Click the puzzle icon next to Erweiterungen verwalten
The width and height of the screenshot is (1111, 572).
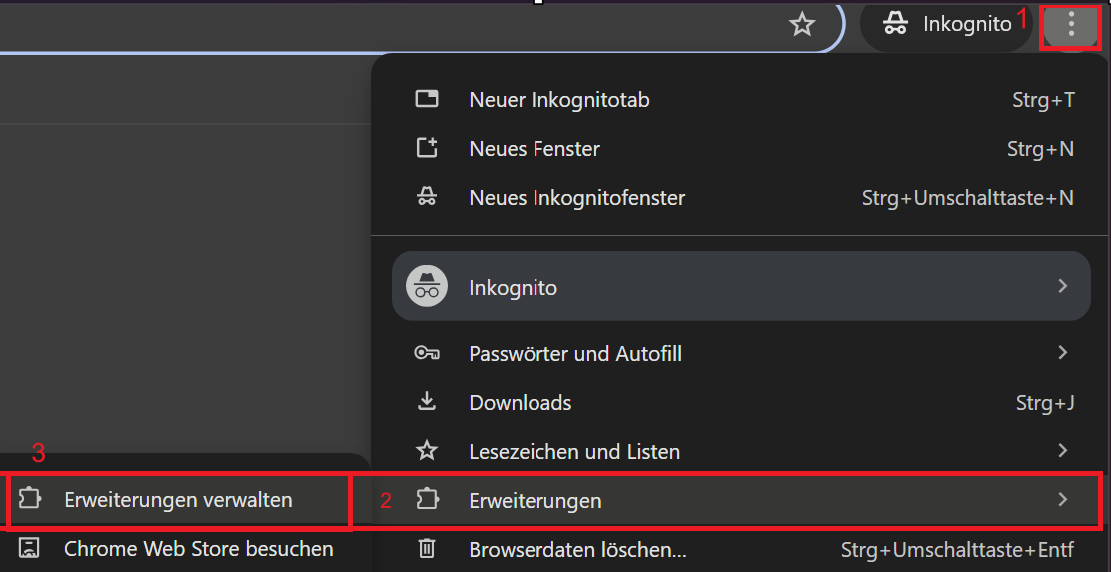coord(29,500)
